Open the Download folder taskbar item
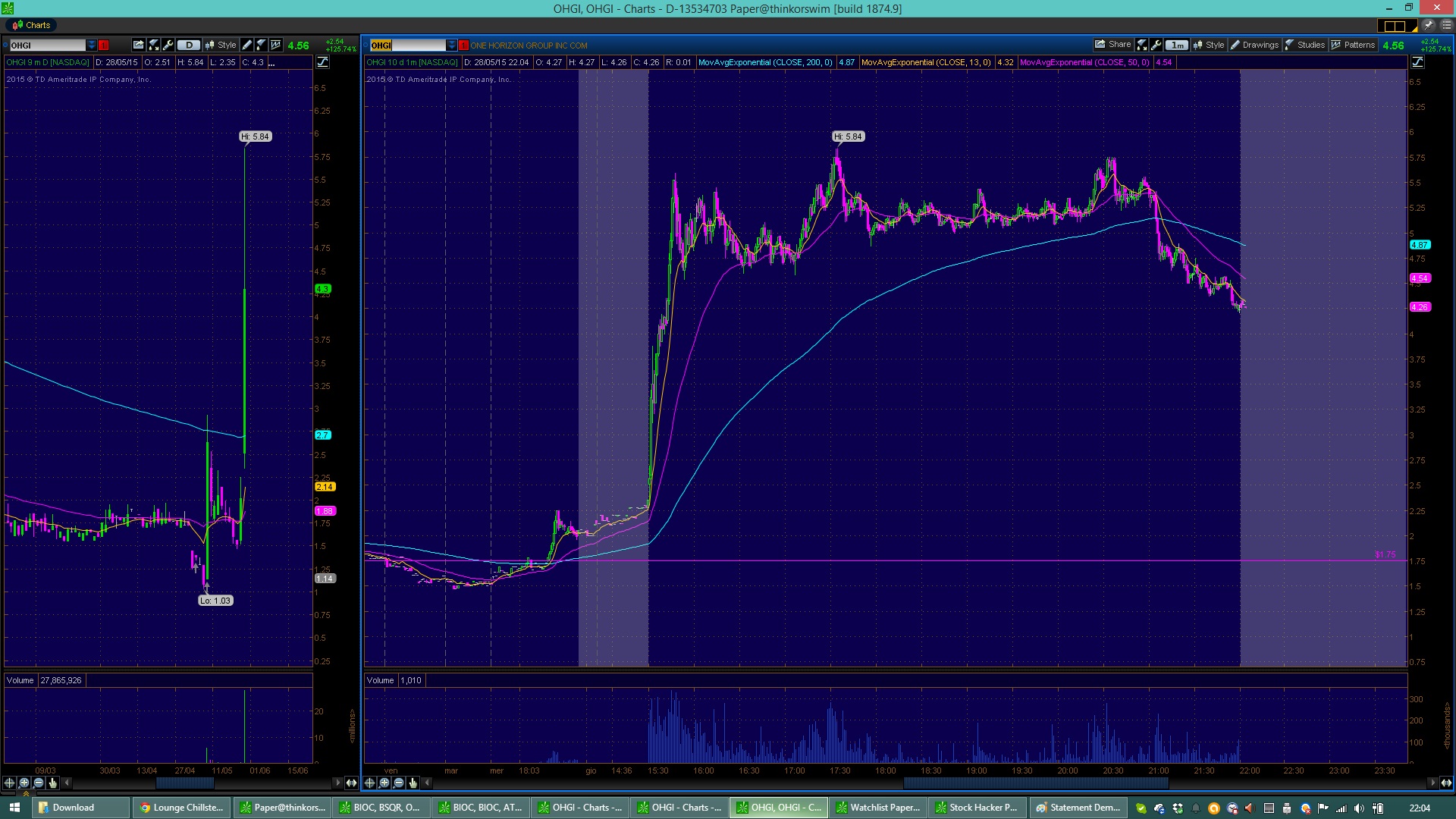Image resolution: width=1456 pixels, height=819 pixels. (x=81, y=808)
